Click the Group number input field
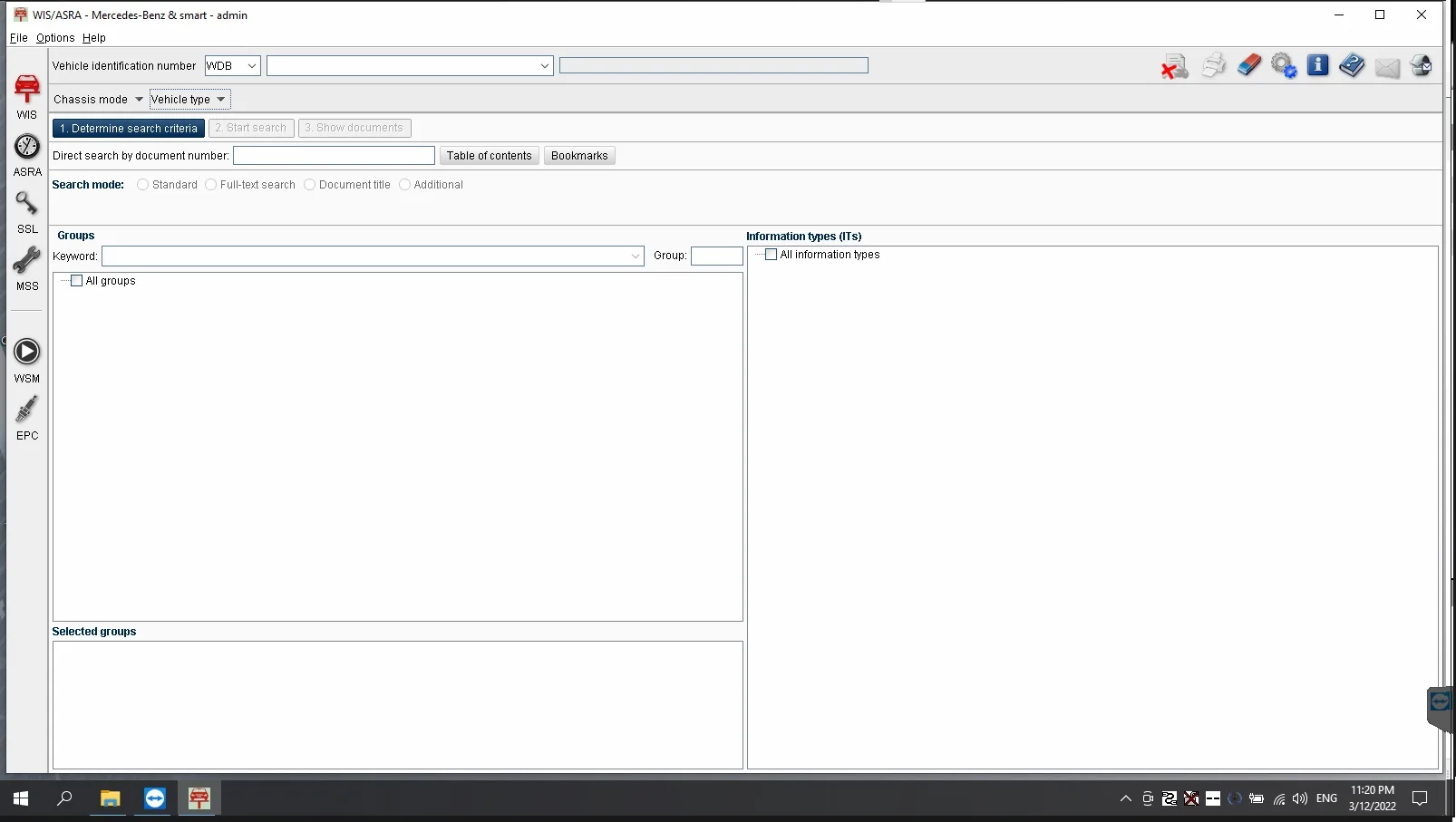The height and width of the screenshot is (822, 1456). (717, 256)
